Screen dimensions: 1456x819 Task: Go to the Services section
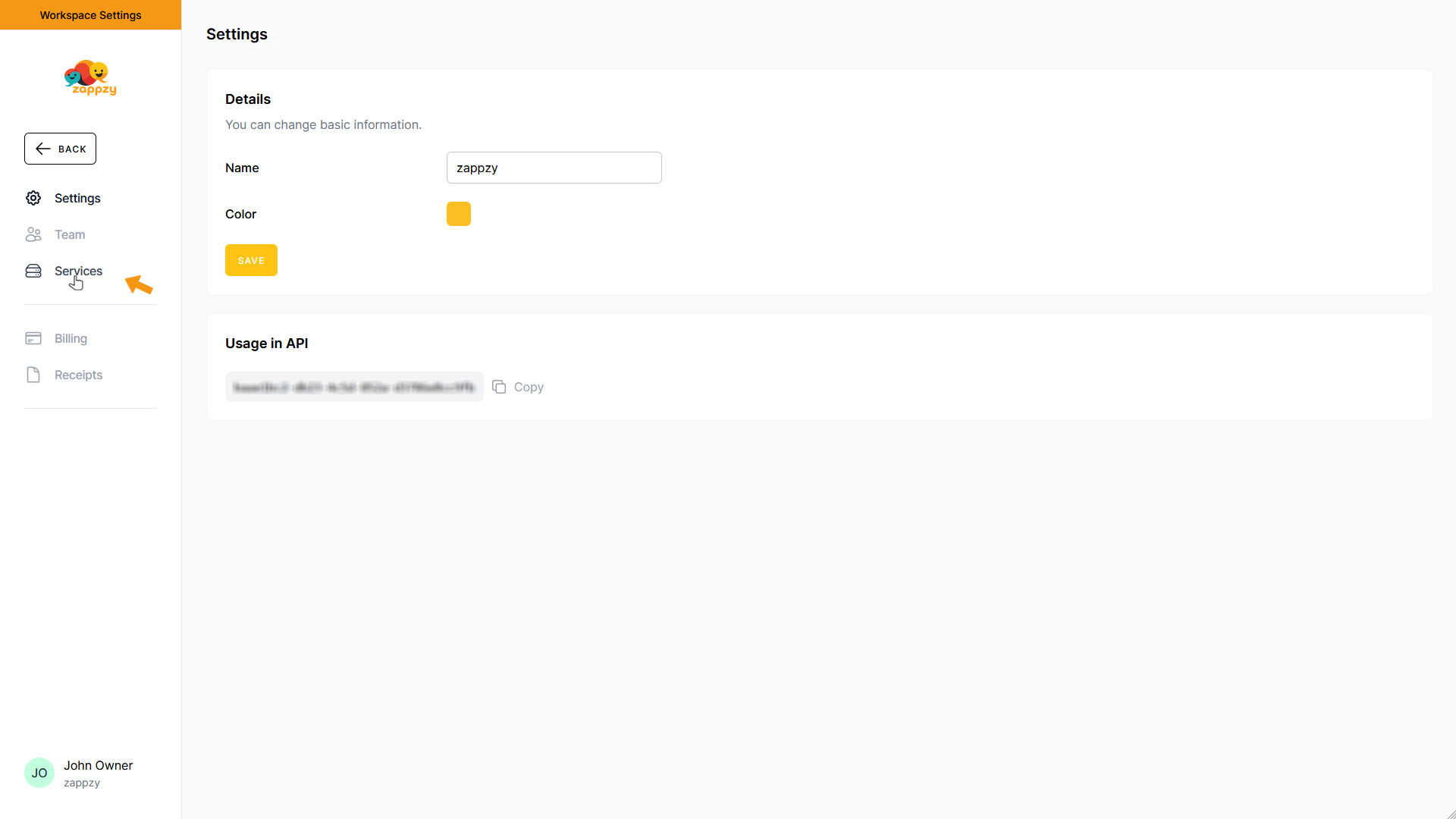tap(78, 271)
